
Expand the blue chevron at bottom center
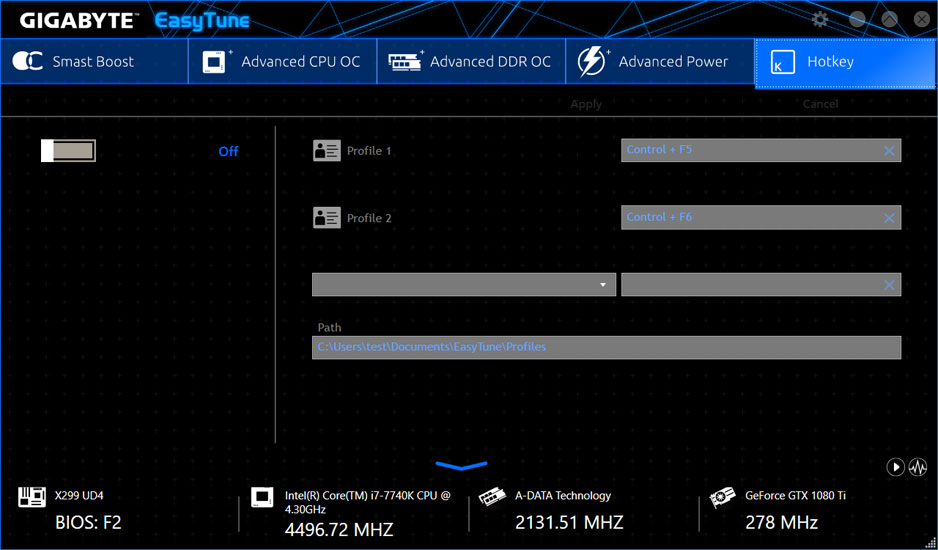click(462, 465)
